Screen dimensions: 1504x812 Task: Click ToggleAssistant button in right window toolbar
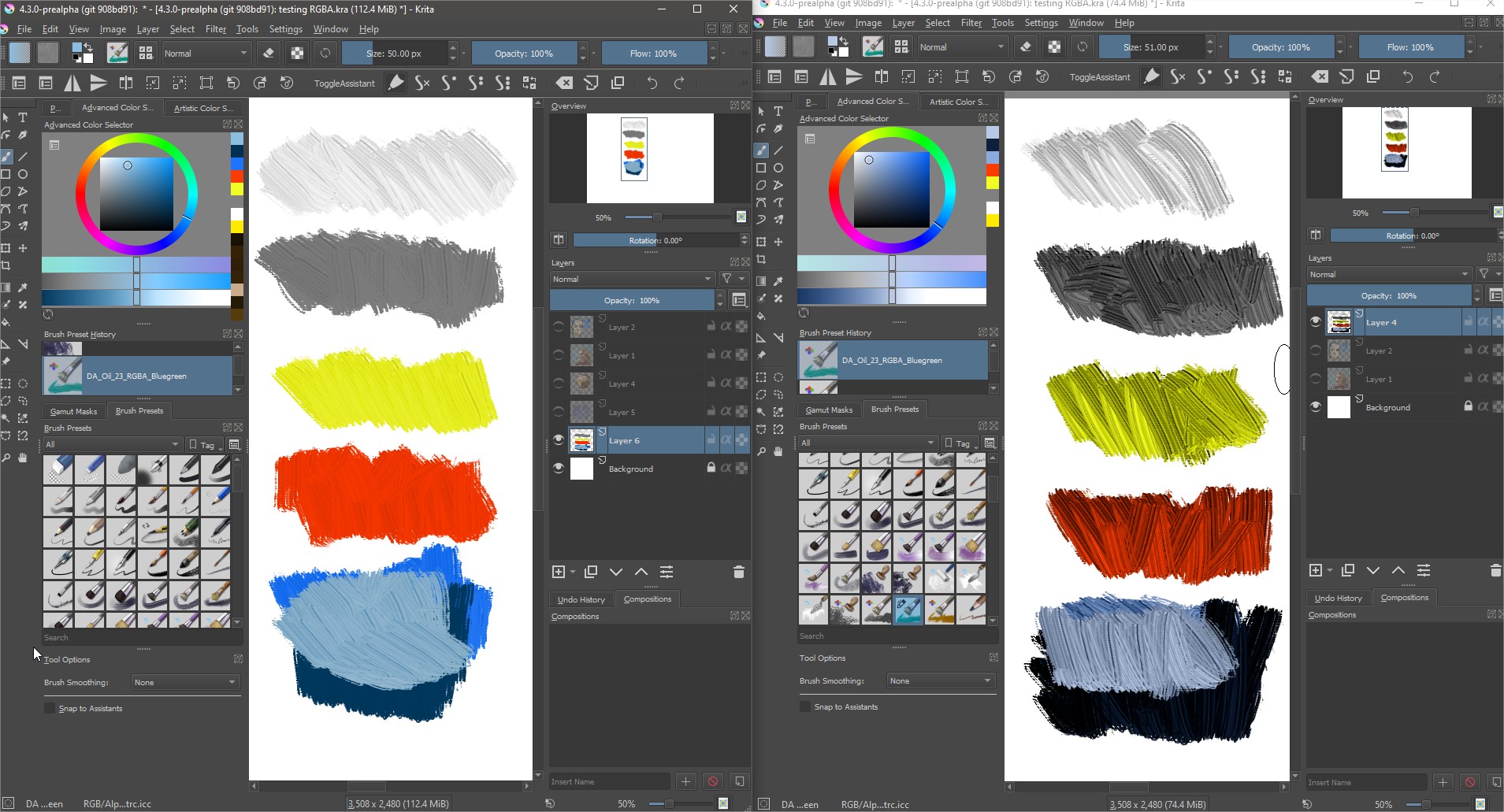tap(1099, 77)
